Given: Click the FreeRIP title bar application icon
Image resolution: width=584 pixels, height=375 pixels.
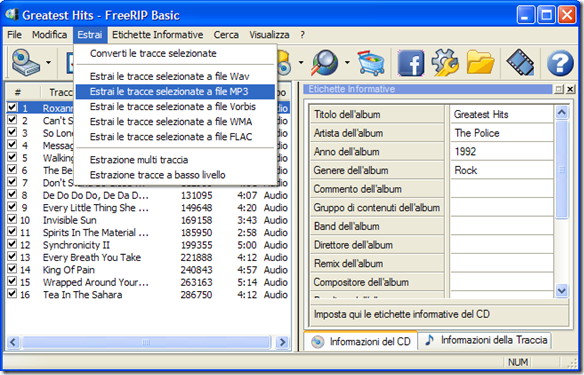Looking at the screenshot, I should click(12, 15).
